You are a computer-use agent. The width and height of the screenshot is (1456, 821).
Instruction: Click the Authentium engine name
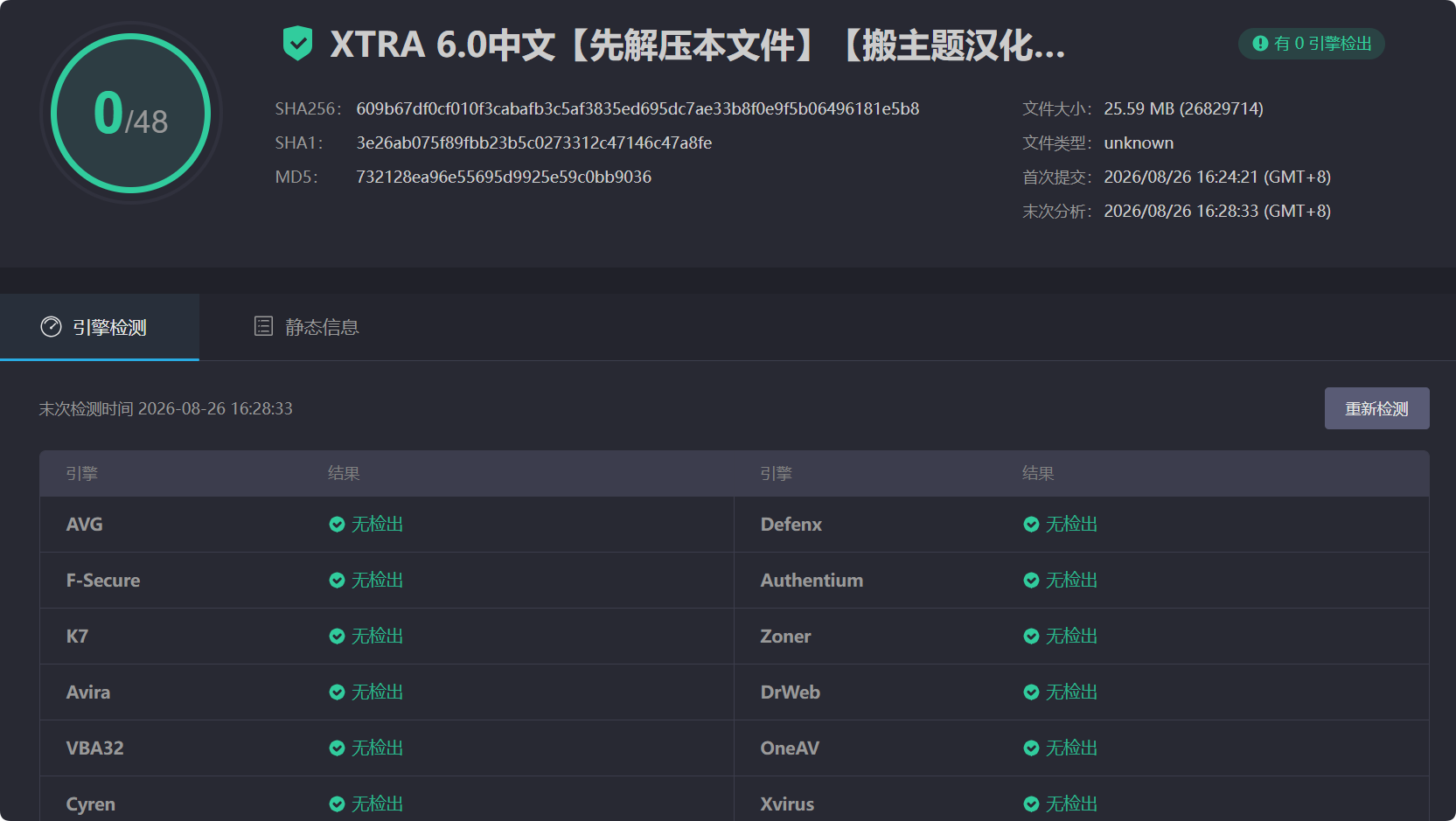click(812, 581)
